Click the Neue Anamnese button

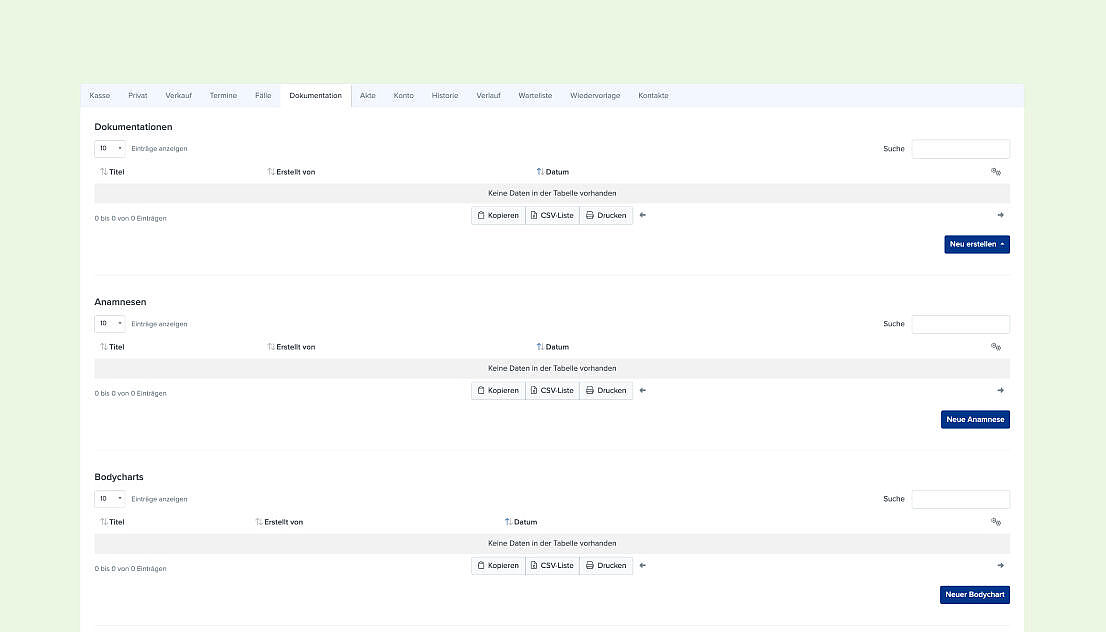tap(976, 419)
